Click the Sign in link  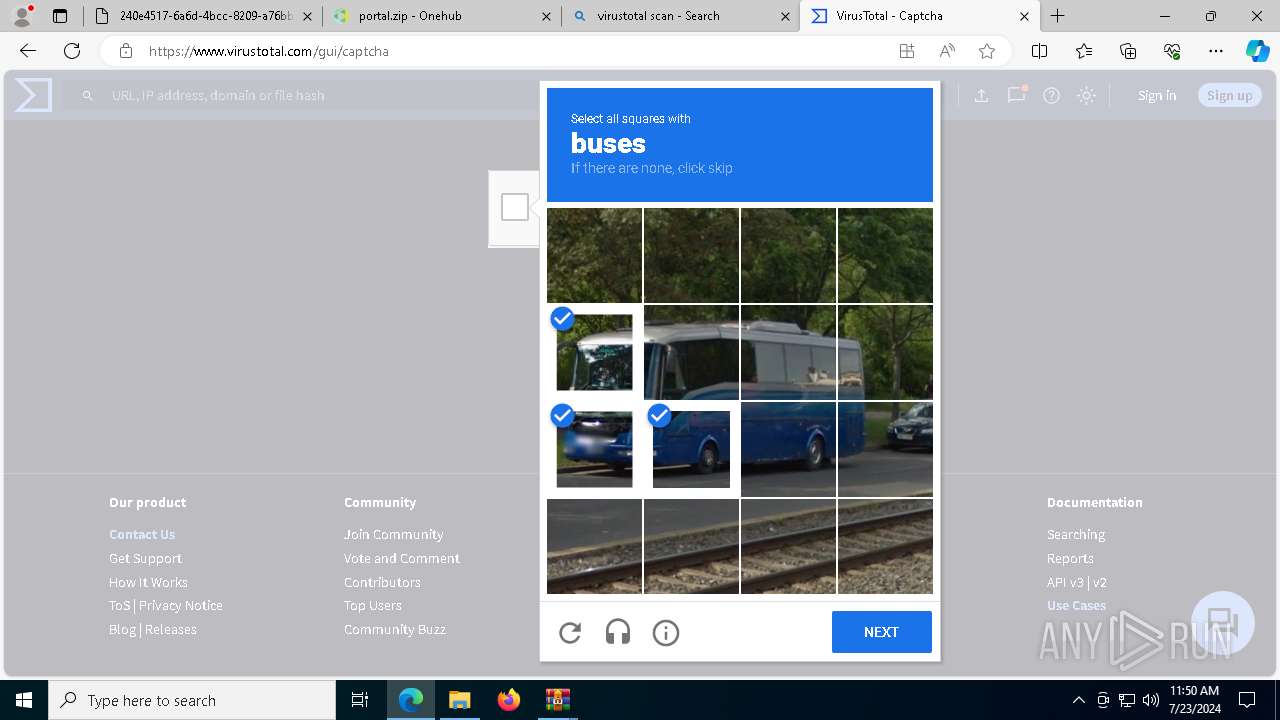coord(1157,95)
